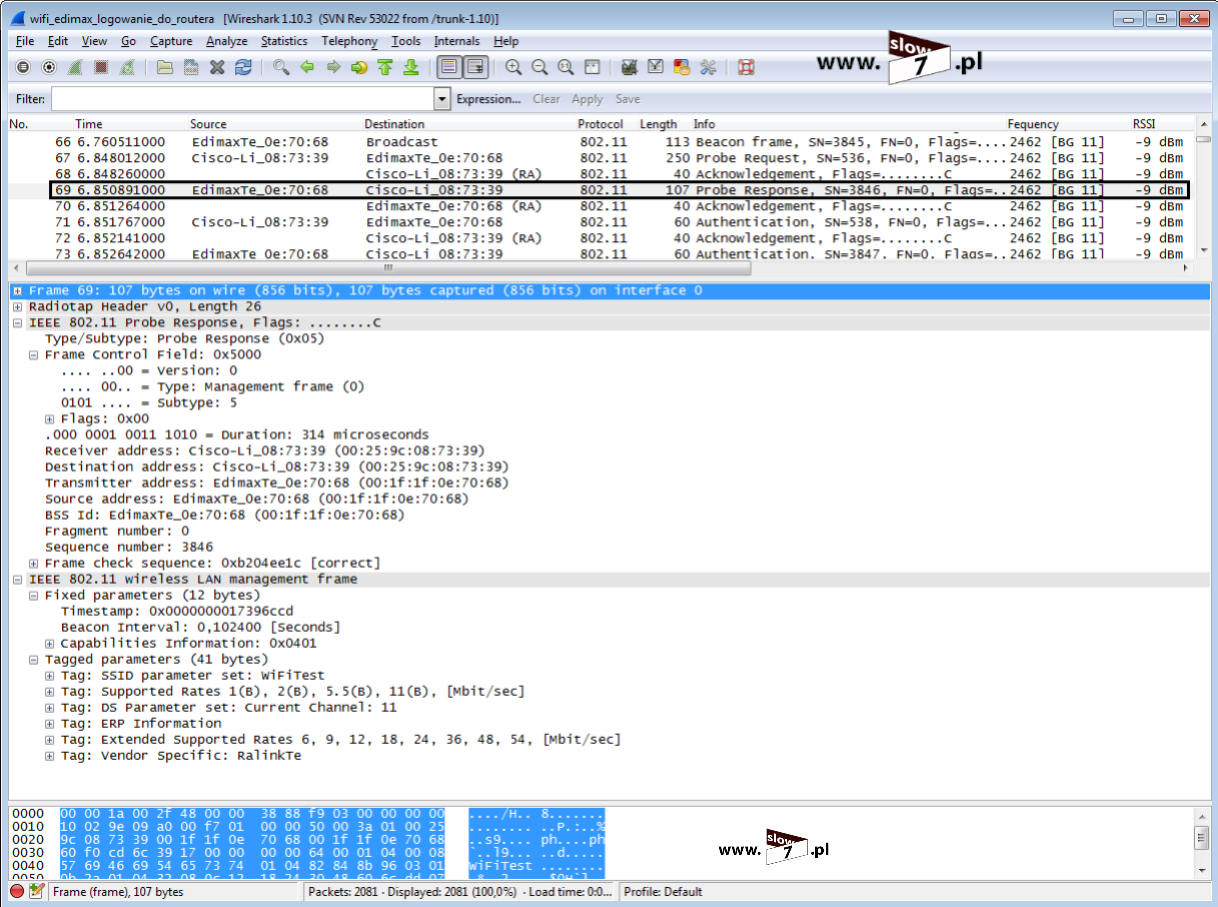Save this capture file icon

coord(191,67)
